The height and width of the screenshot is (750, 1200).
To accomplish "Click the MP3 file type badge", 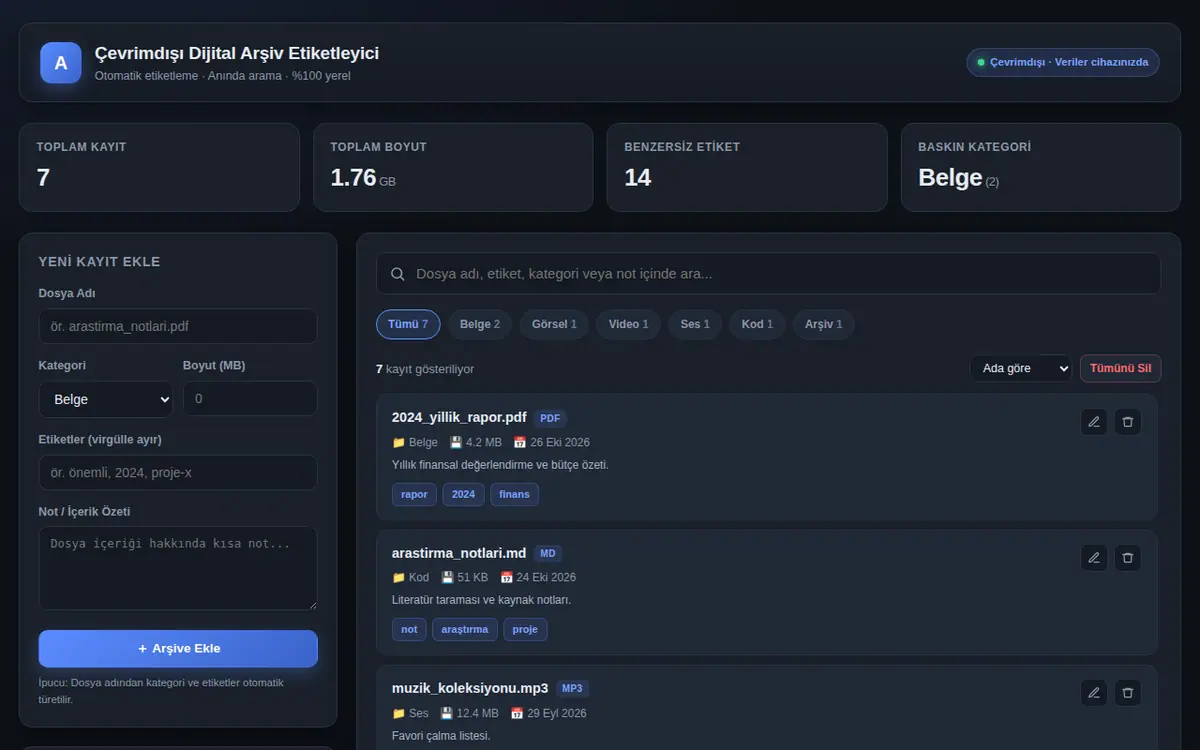I will pyautogui.click(x=572, y=688).
